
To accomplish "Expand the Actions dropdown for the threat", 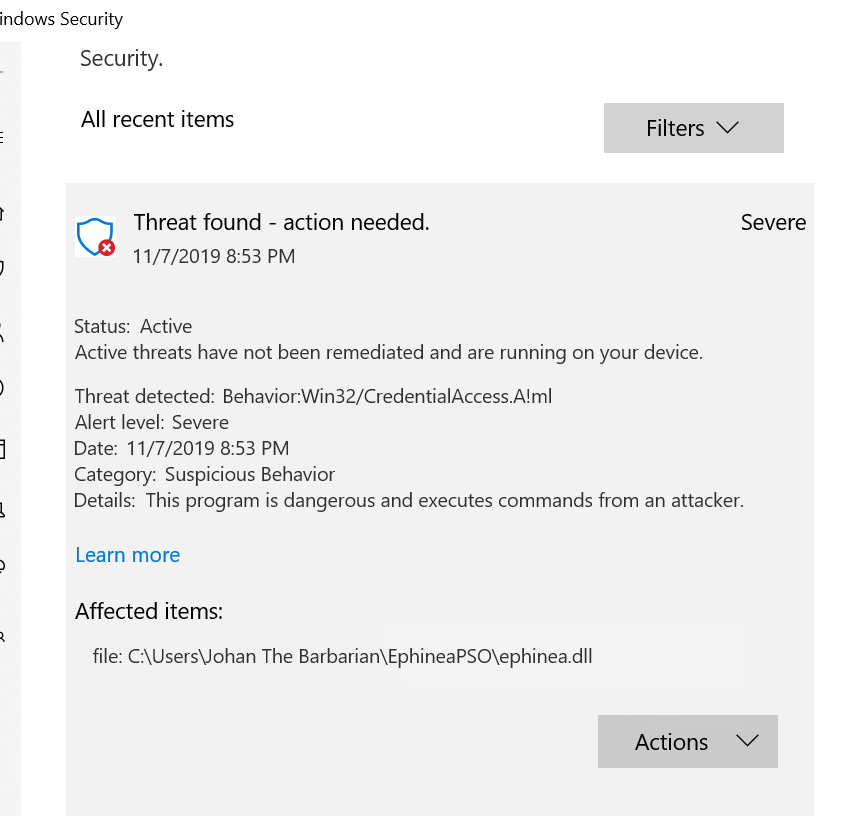I will point(687,741).
